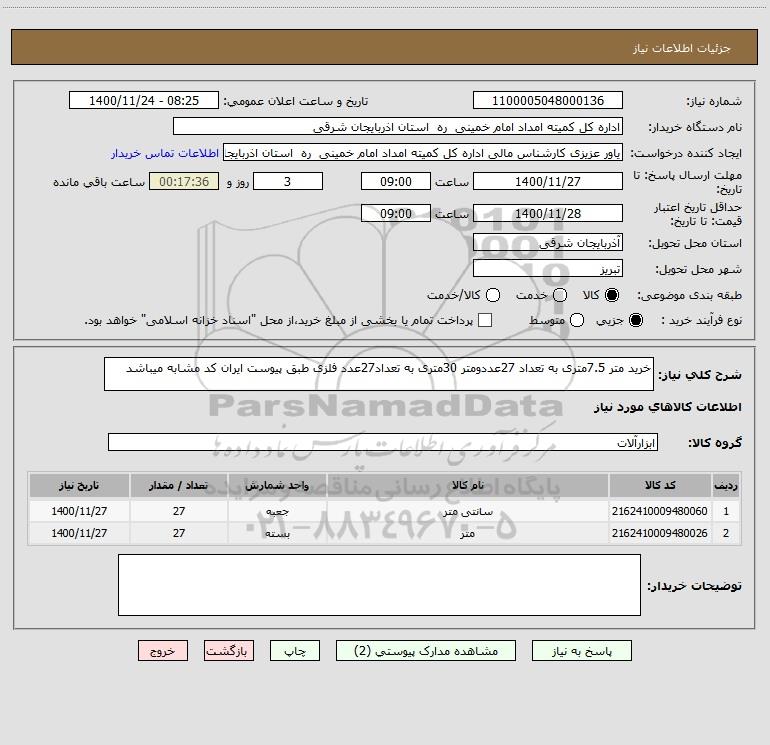Click the کد کالا column header
Viewport: 770px width, 745px height.
point(660,485)
